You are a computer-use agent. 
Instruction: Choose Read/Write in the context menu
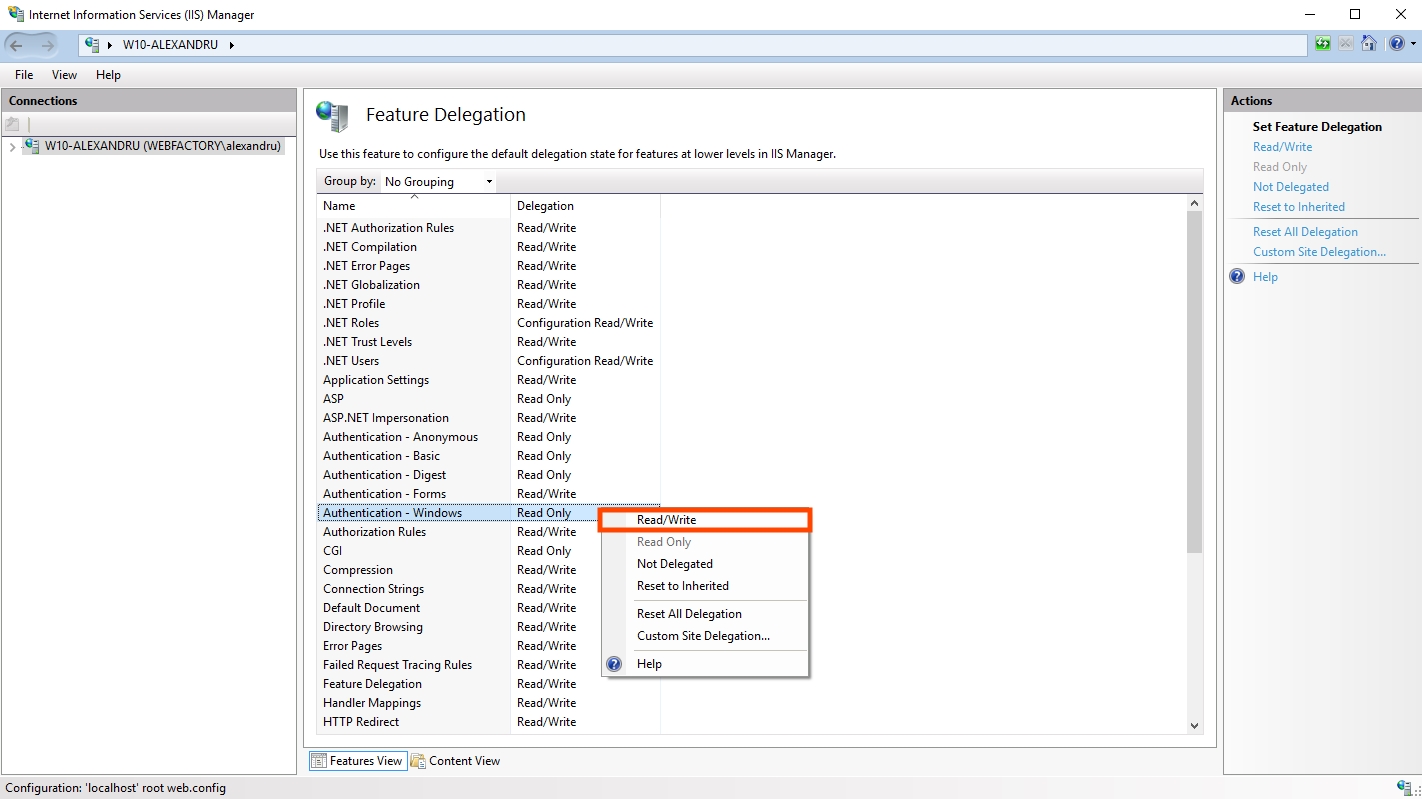[x=666, y=520]
